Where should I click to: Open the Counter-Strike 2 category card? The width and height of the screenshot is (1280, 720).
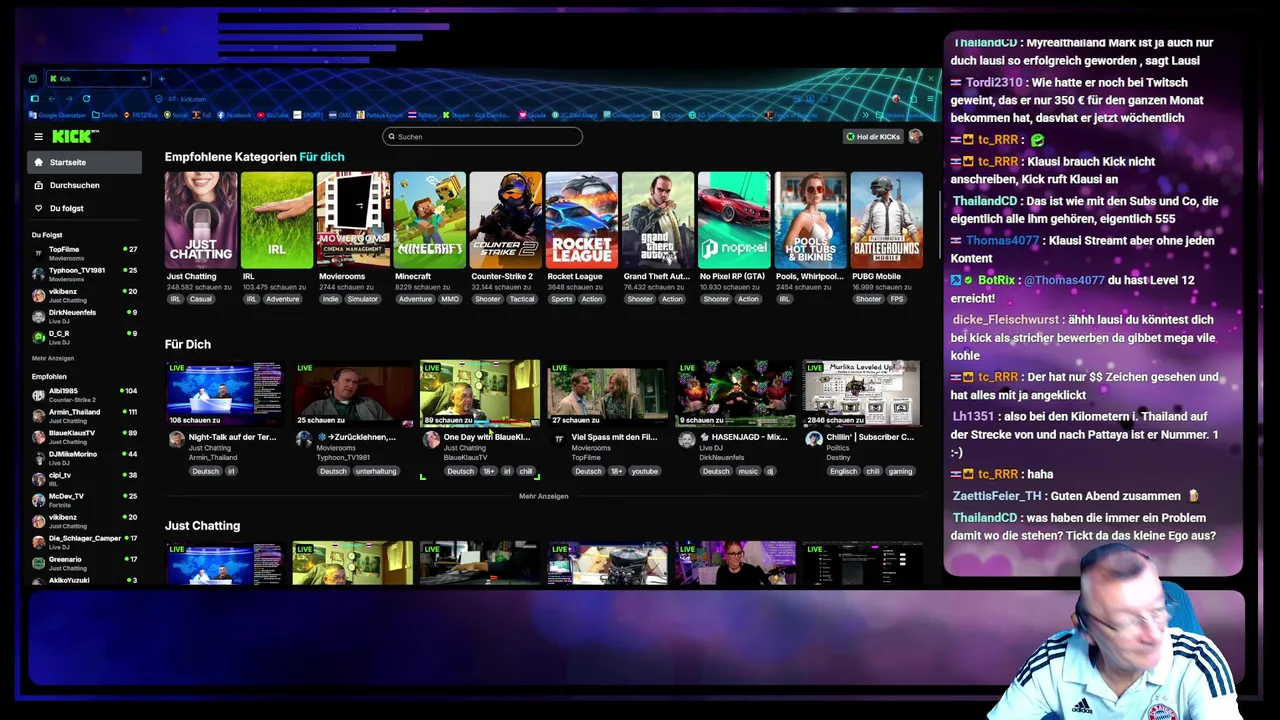(505, 220)
